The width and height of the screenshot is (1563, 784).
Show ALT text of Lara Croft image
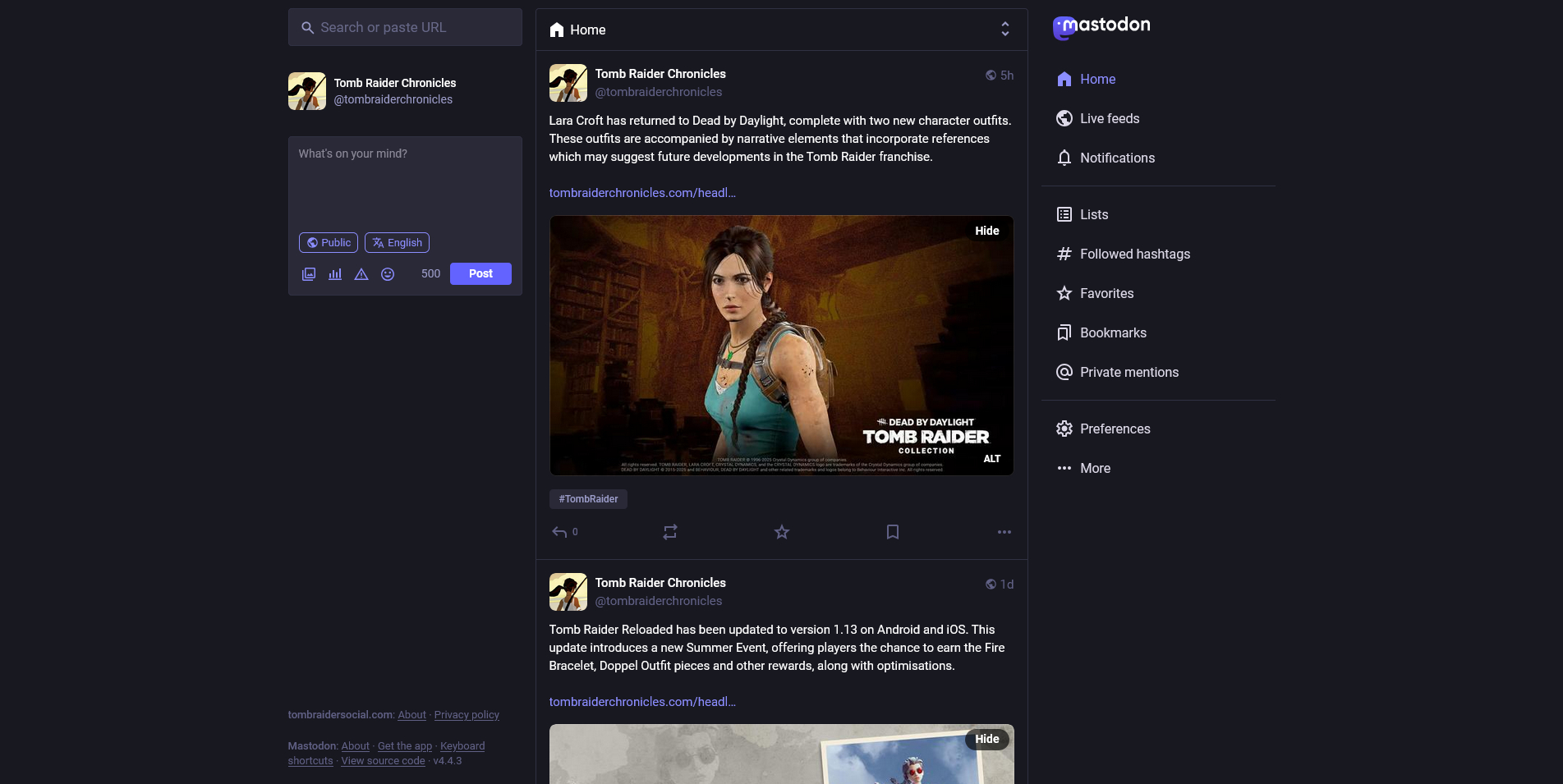(x=992, y=459)
